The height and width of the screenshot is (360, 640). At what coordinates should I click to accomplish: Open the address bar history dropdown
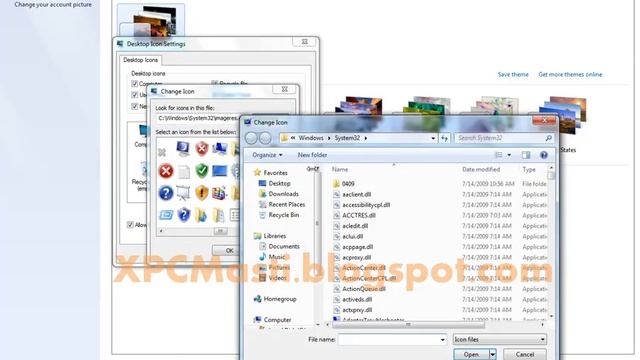pos(433,138)
